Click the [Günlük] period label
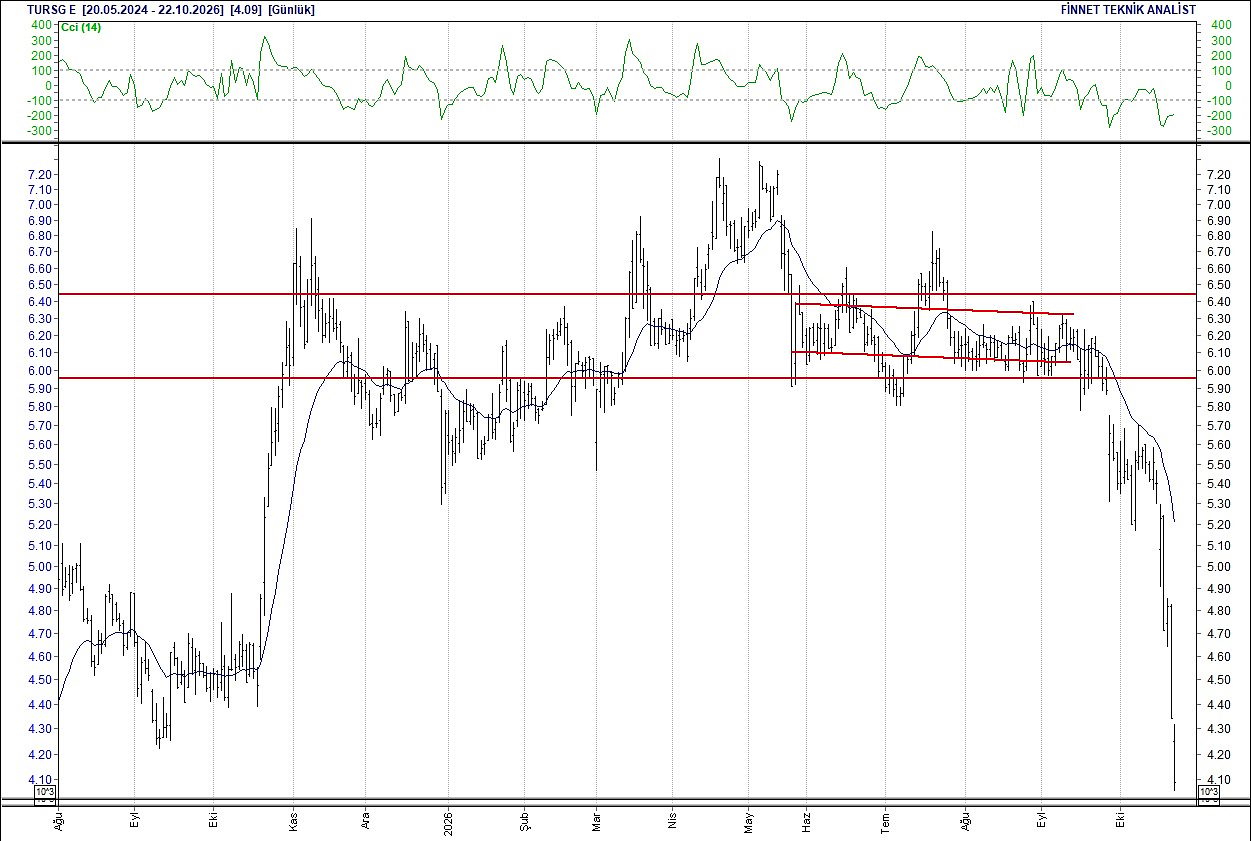Image resolution: width=1251 pixels, height=841 pixels. (x=292, y=9)
